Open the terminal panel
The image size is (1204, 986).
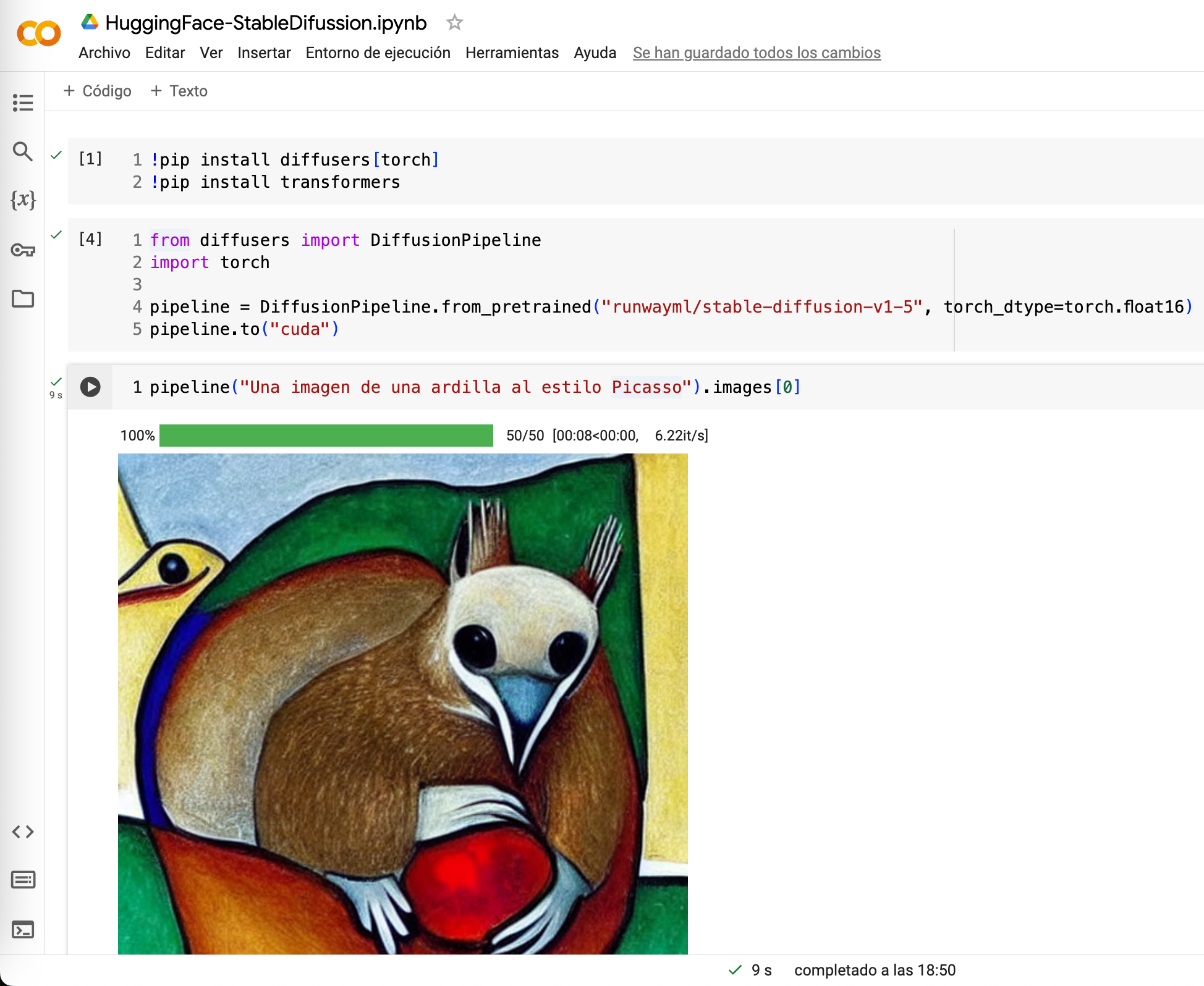pos(23,930)
